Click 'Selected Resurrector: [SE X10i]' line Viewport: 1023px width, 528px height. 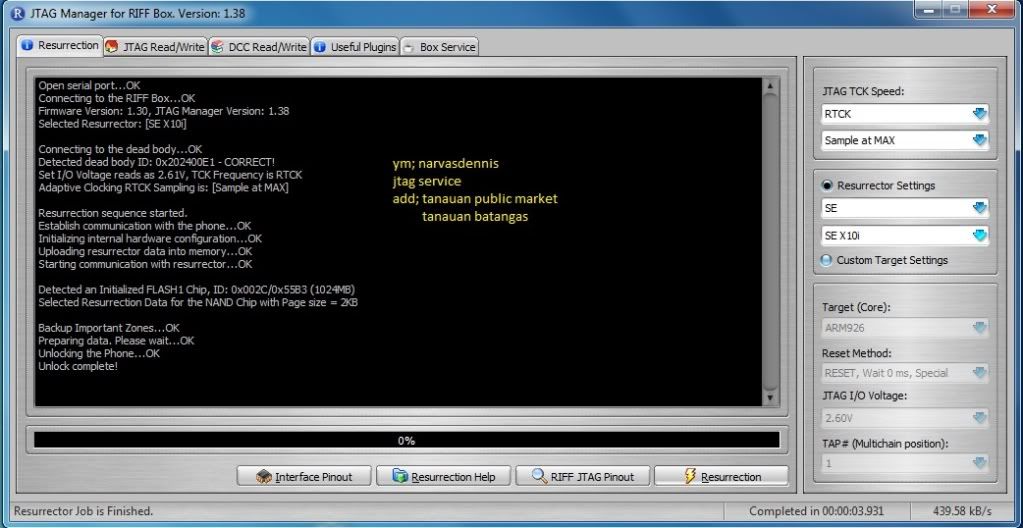click(x=113, y=124)
